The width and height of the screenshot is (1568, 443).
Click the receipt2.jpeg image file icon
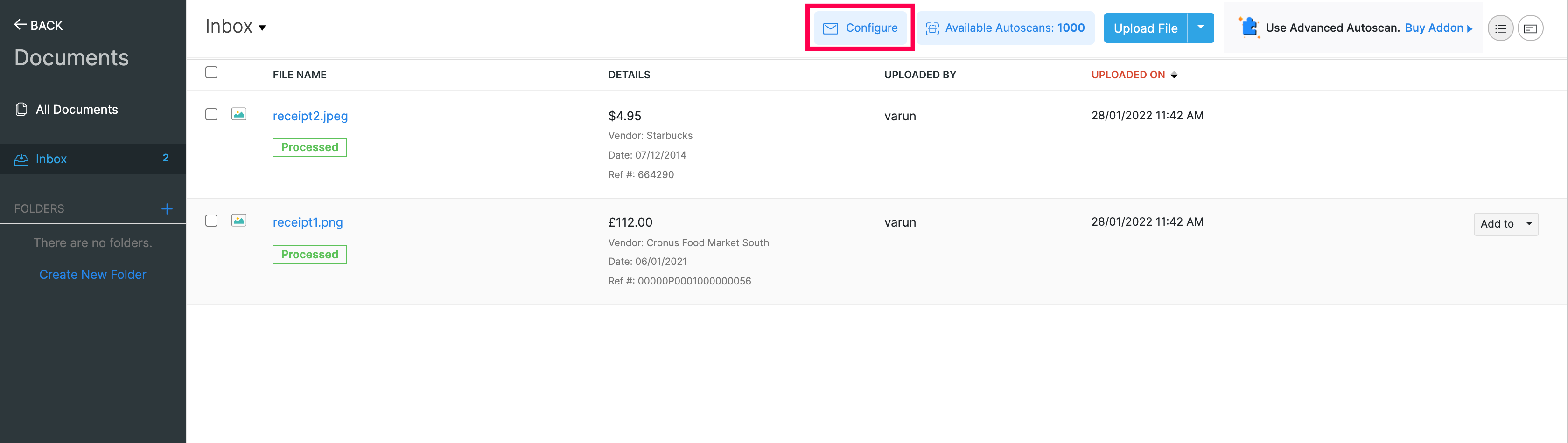tap(238, 114)
